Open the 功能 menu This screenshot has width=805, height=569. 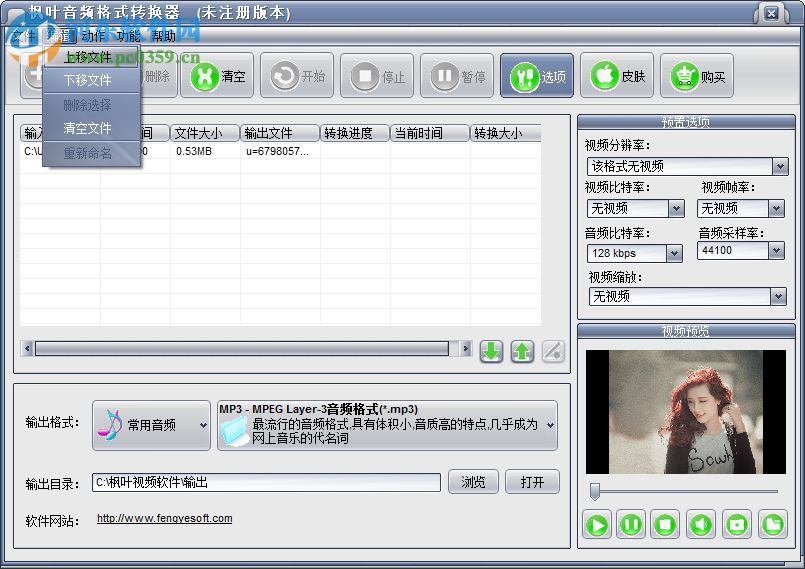[128, 36]
